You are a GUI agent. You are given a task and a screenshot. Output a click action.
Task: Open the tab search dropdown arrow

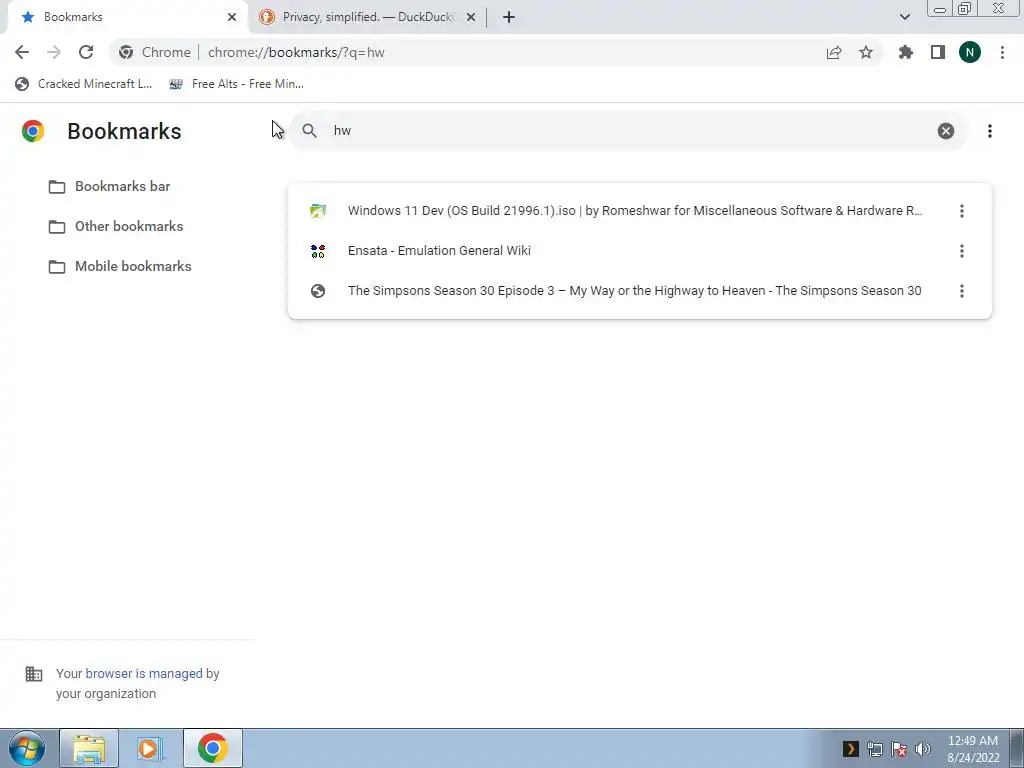(x=904, y=17)
